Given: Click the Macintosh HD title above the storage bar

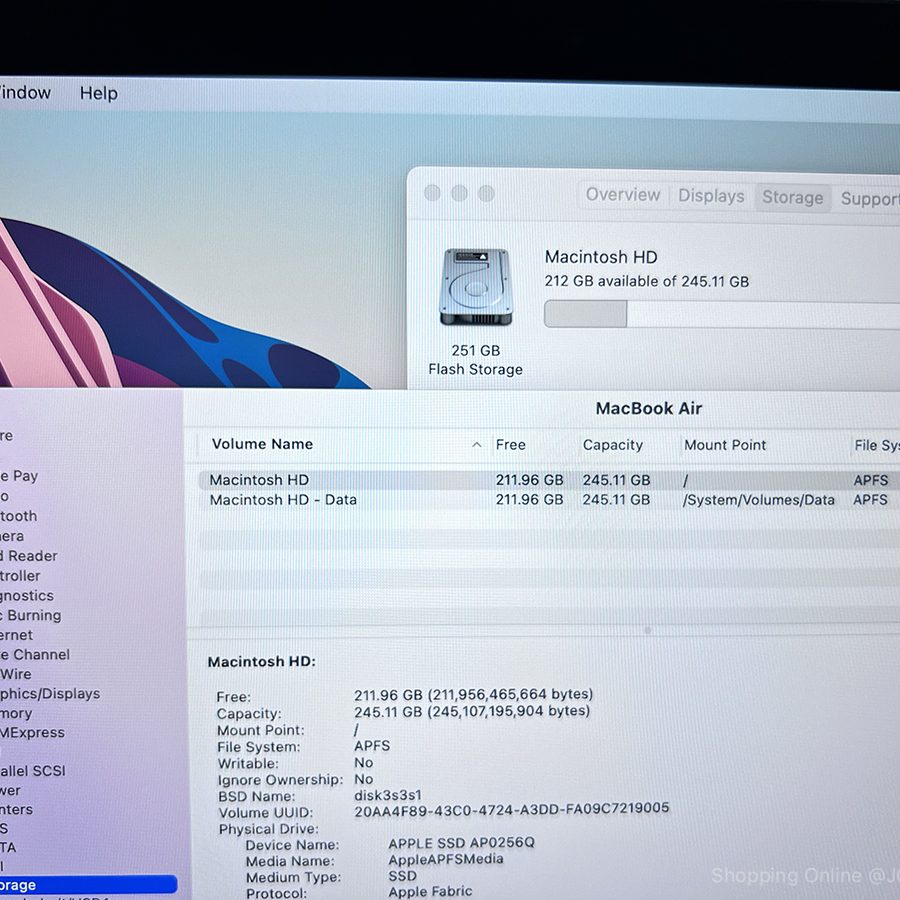Looking at the screenshot, I should point(601,257).
